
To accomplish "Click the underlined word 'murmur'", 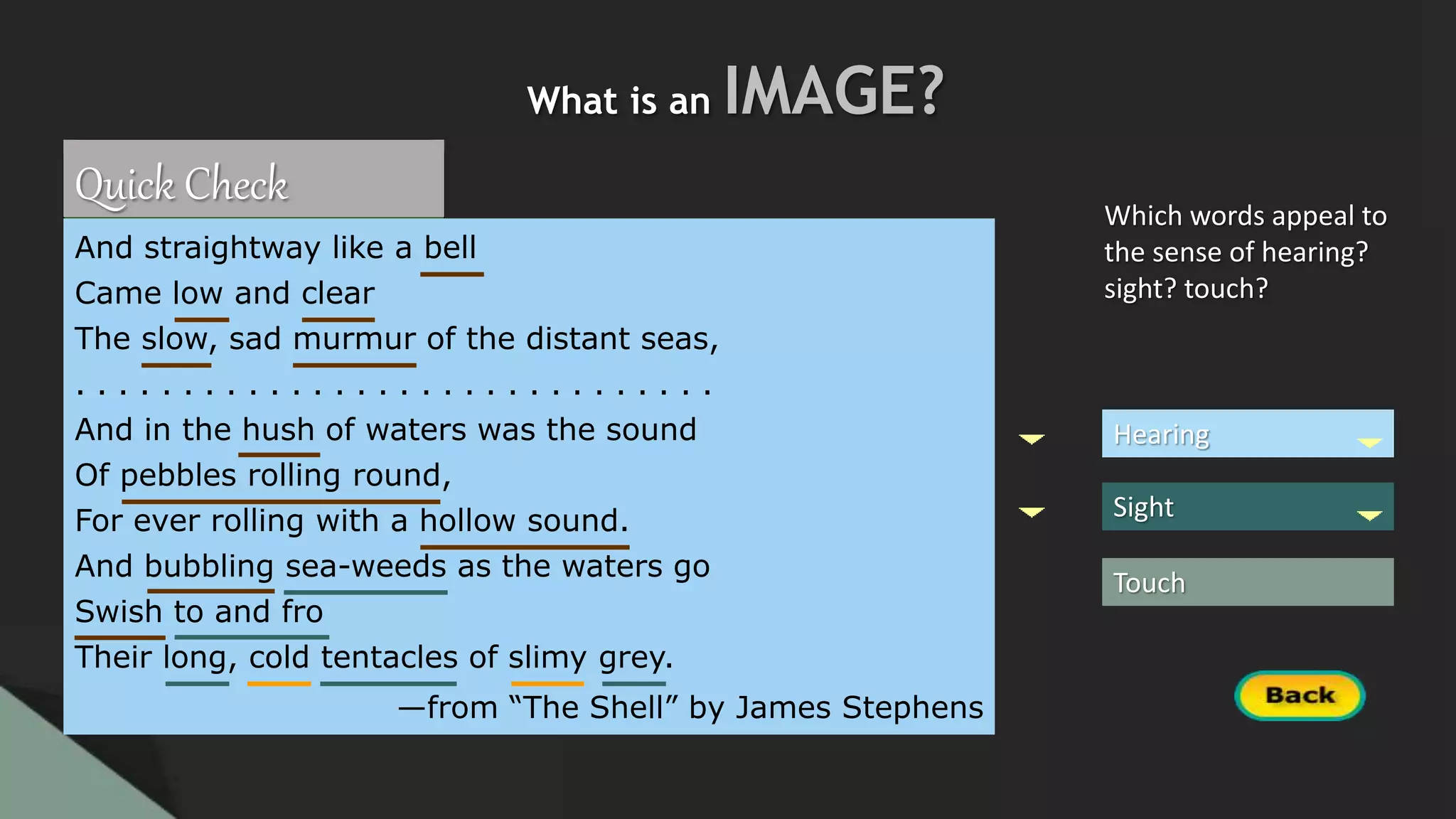I will tap(354, 339).
